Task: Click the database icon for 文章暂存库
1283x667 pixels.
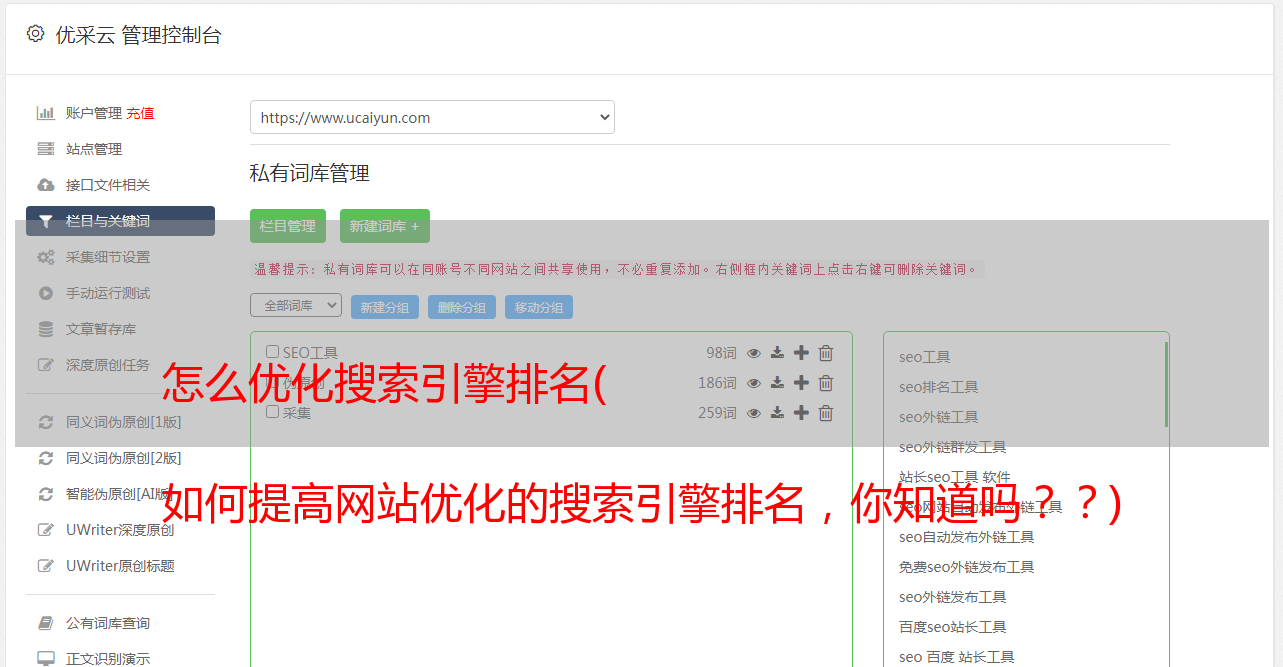Action: 45,329
